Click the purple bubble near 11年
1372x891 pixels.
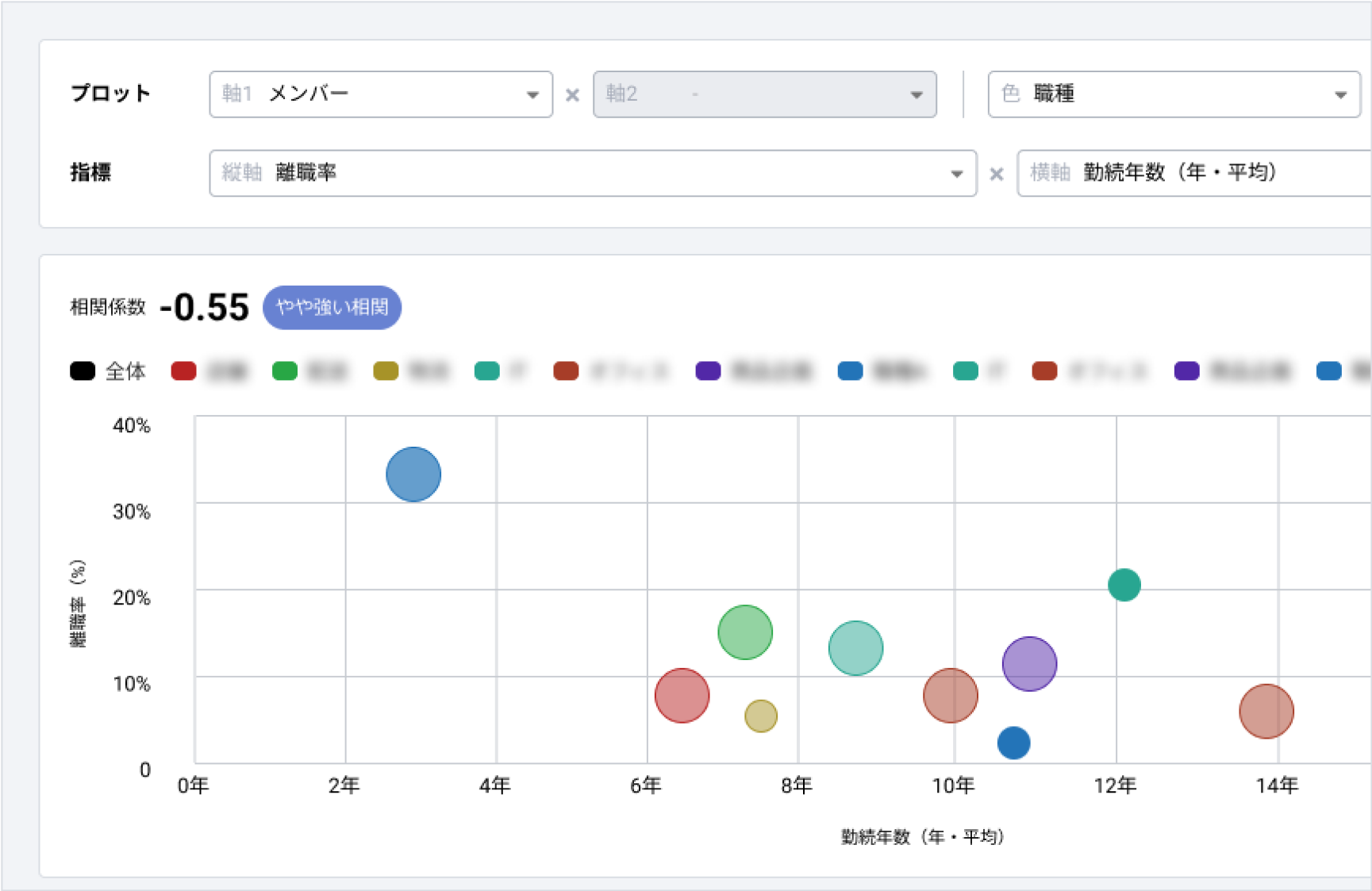pyautogui.click(x=1029, y=664)
